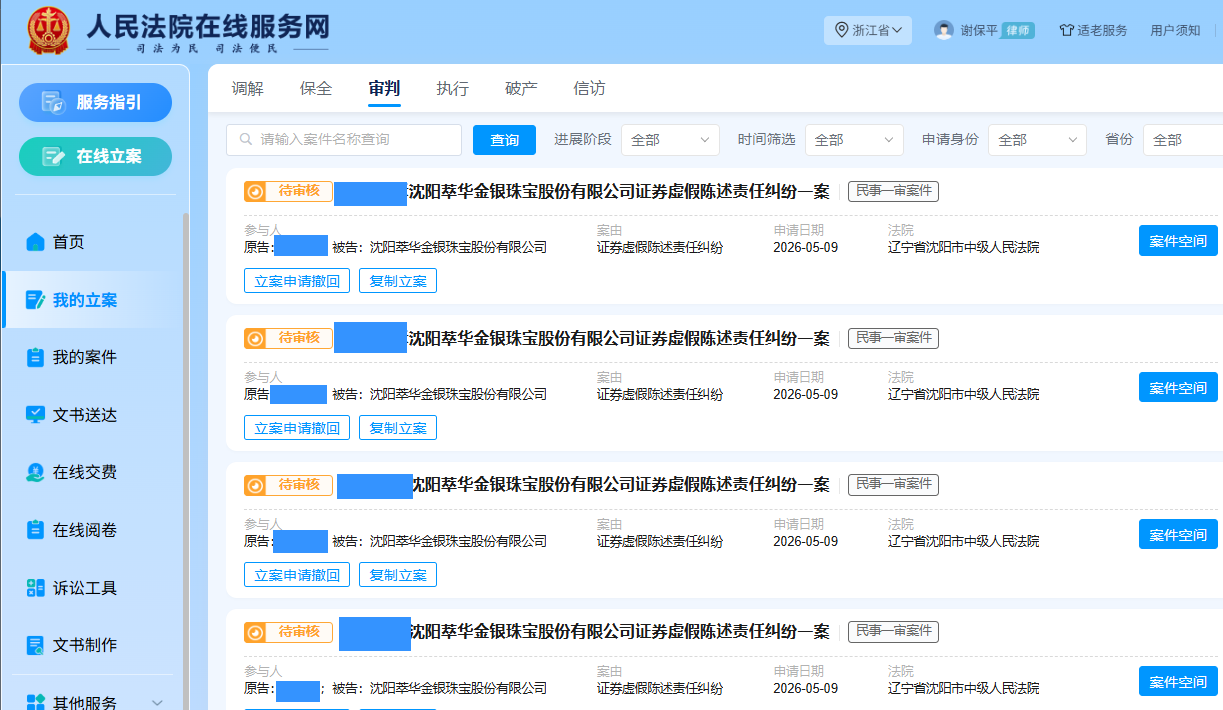Image resolution: width=1223 pixels, height=710 pixels.
Task: Click the 在线阅卷 file icon
Action: point(36,530)
